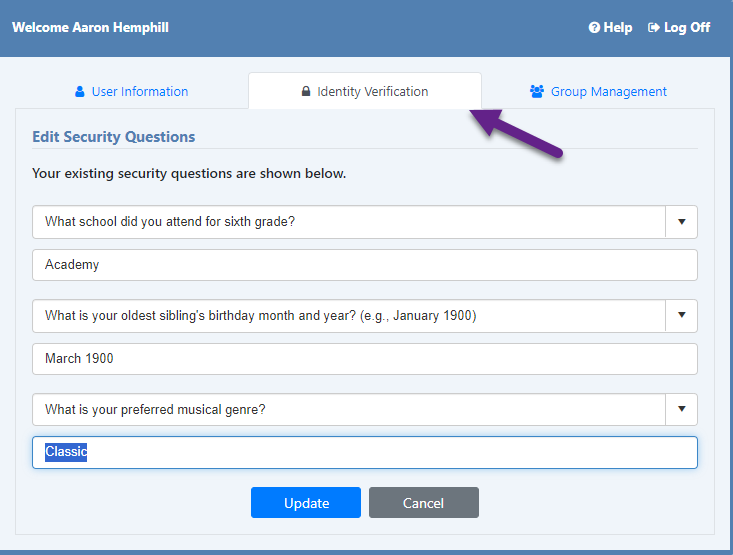Click 'Your existing security questions are shown below.'

[189, 173]
